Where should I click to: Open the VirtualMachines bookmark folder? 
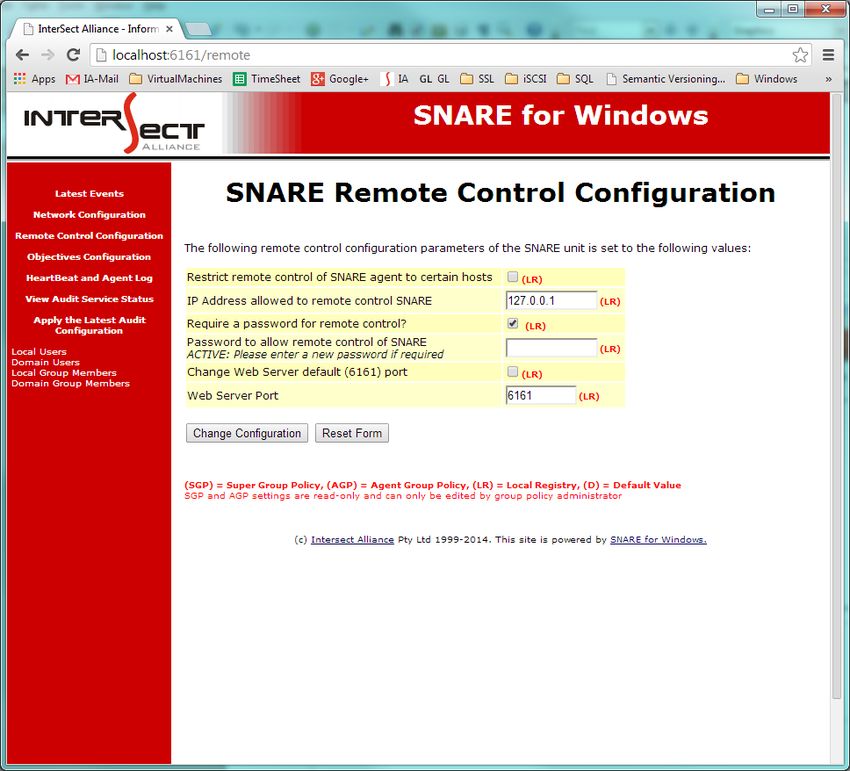(x=176, y=79)
